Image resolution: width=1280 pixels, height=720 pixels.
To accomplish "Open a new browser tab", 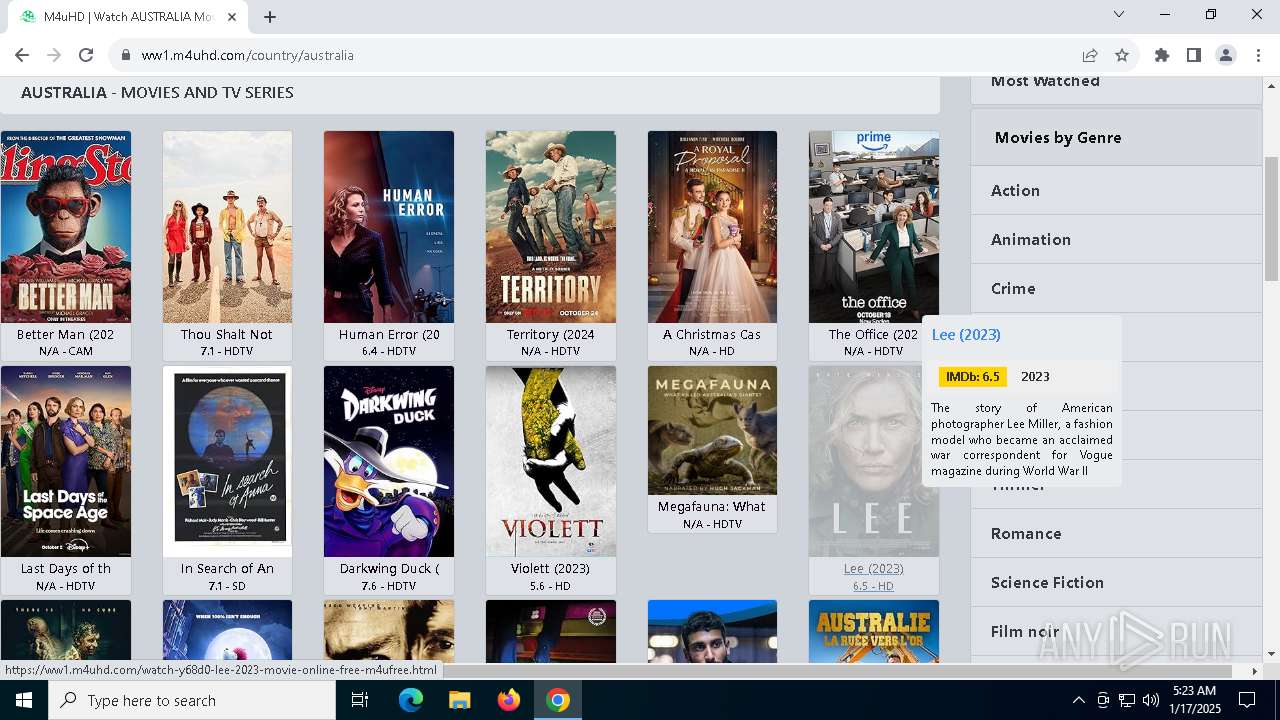I will [x=270, y=16].
